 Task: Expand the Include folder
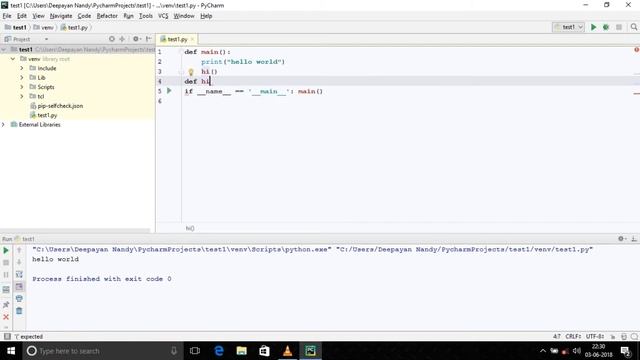(x=22, y=68)
